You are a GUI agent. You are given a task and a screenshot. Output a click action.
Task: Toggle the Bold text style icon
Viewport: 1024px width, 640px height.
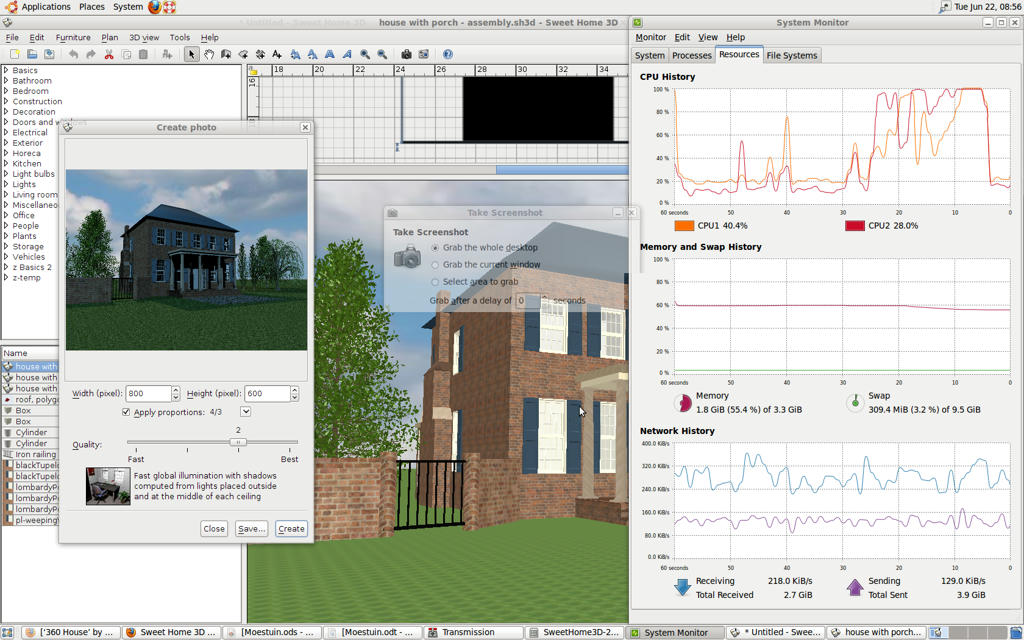[329, 54]
